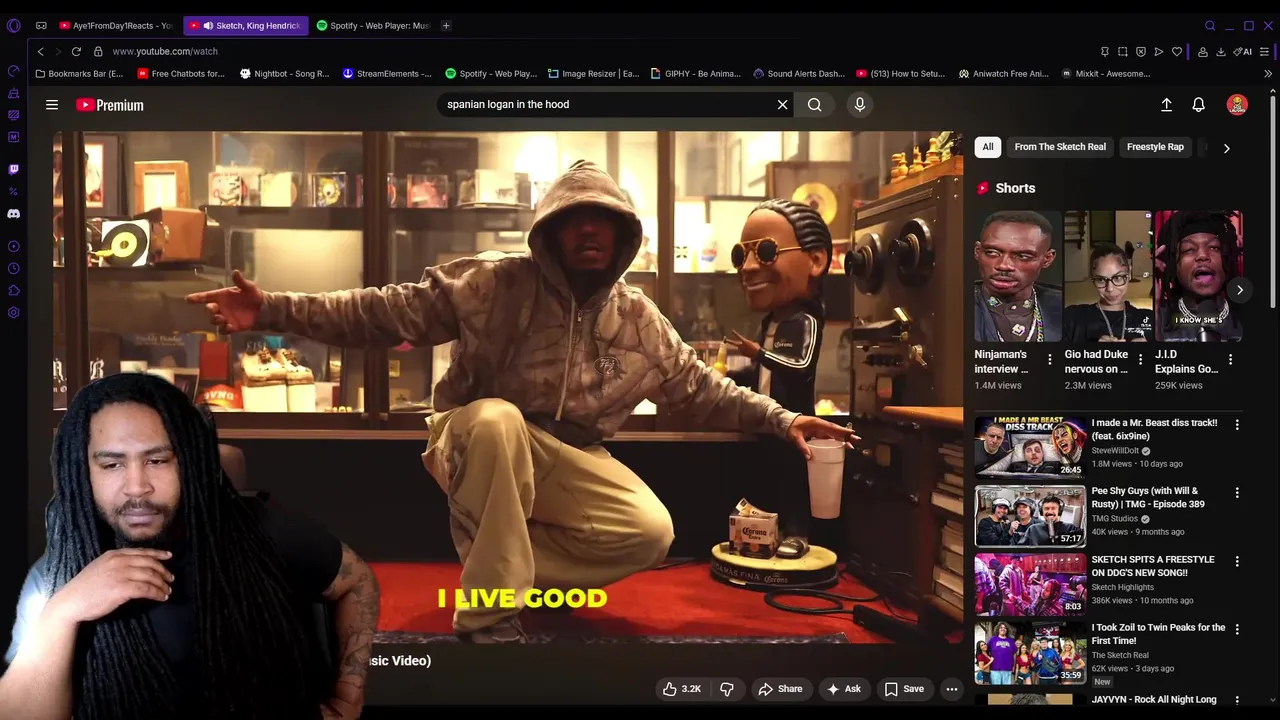Show hidden bookmarks with double chevron
1280x720 pixels.
(1268, 74)
